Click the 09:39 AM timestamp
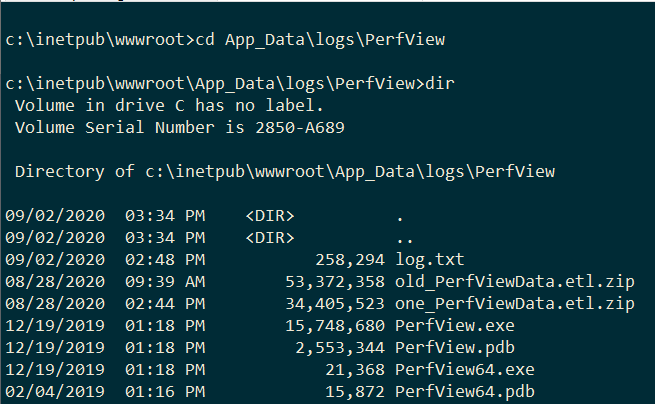This screenshot has width=655, height=404. (x=166, y=281)
